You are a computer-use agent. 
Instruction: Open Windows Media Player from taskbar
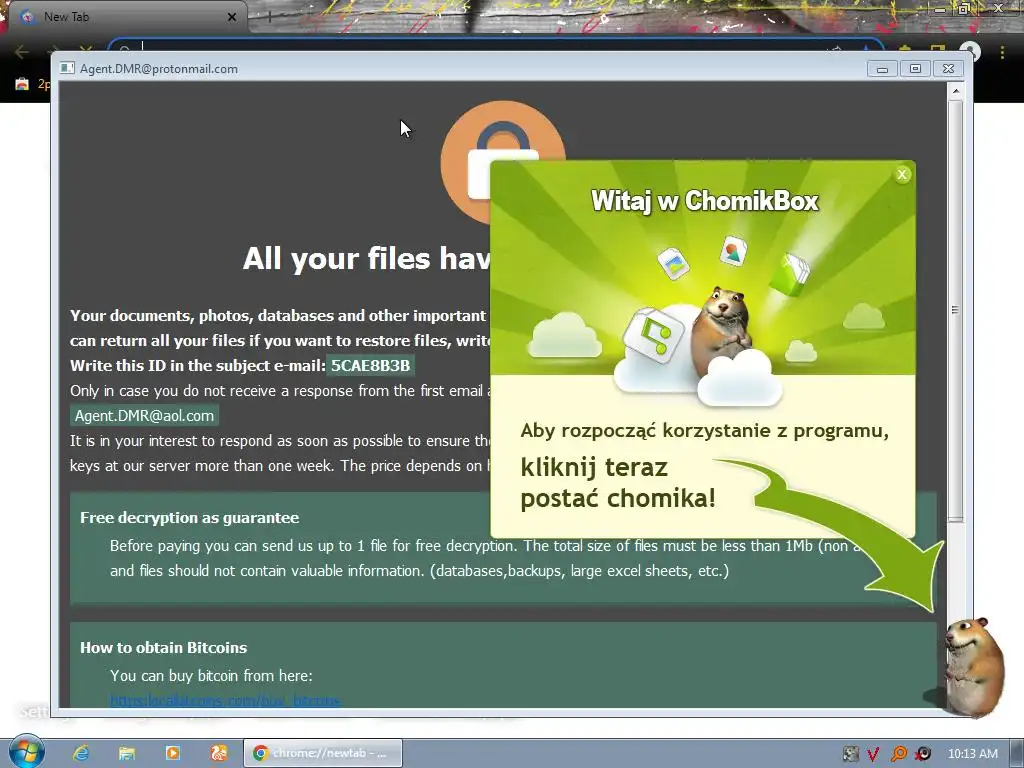[172, 753]
